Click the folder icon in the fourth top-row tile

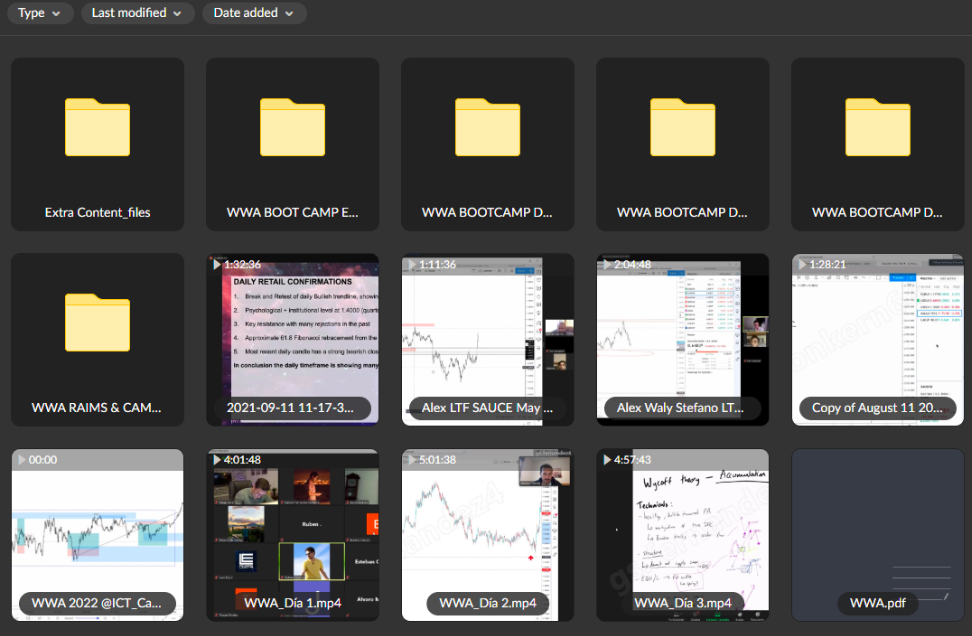(682, 126)
